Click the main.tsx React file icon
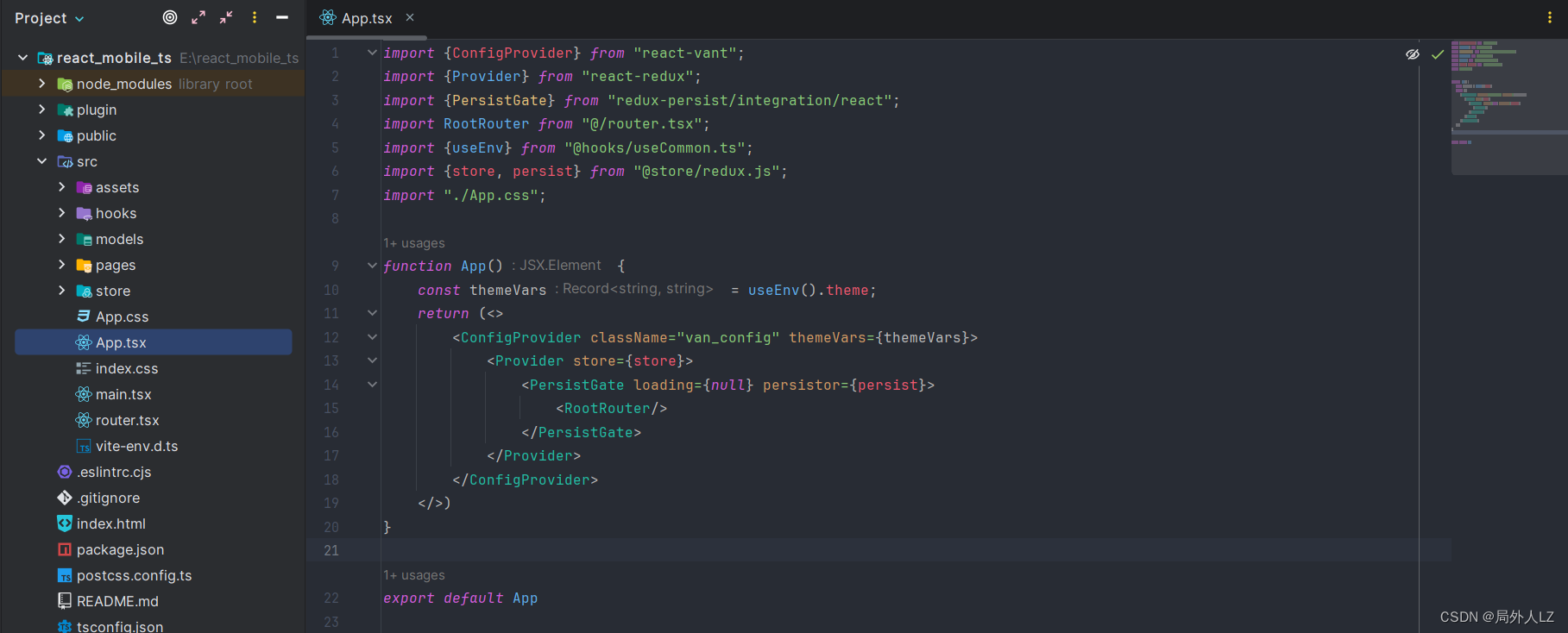Image resolution: width=1568 pixels, height=633 pixels. click(x=84, y=394)
